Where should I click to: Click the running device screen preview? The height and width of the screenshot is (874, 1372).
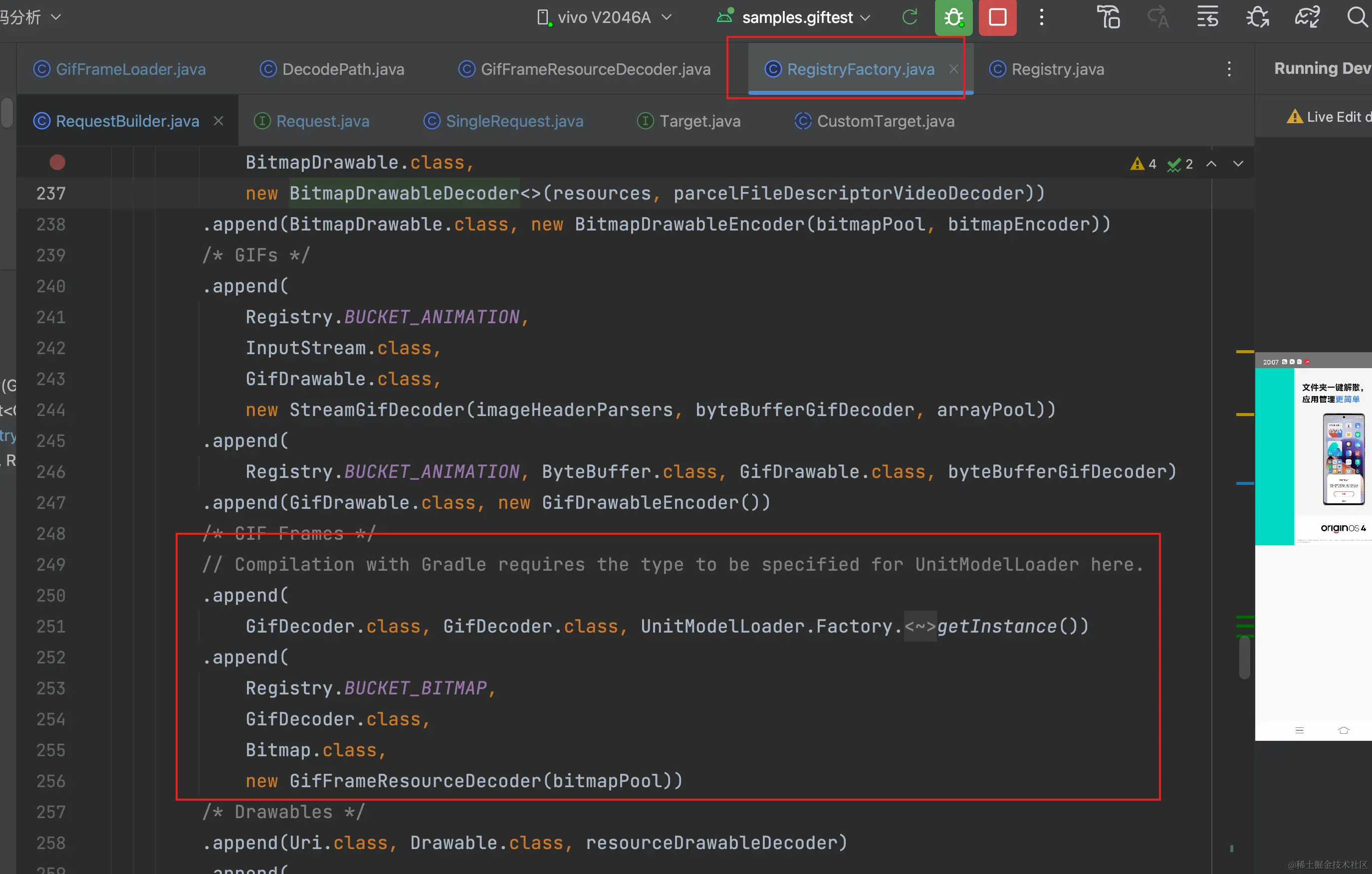[1313, 547]
